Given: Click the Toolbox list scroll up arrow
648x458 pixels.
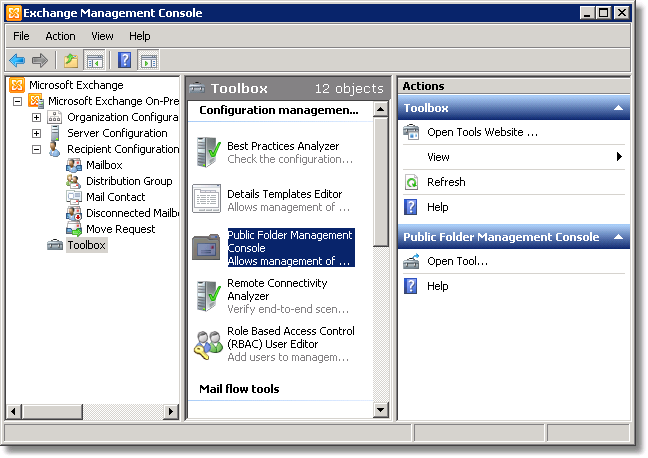Looking at the screenshot, I should point(380,110).
